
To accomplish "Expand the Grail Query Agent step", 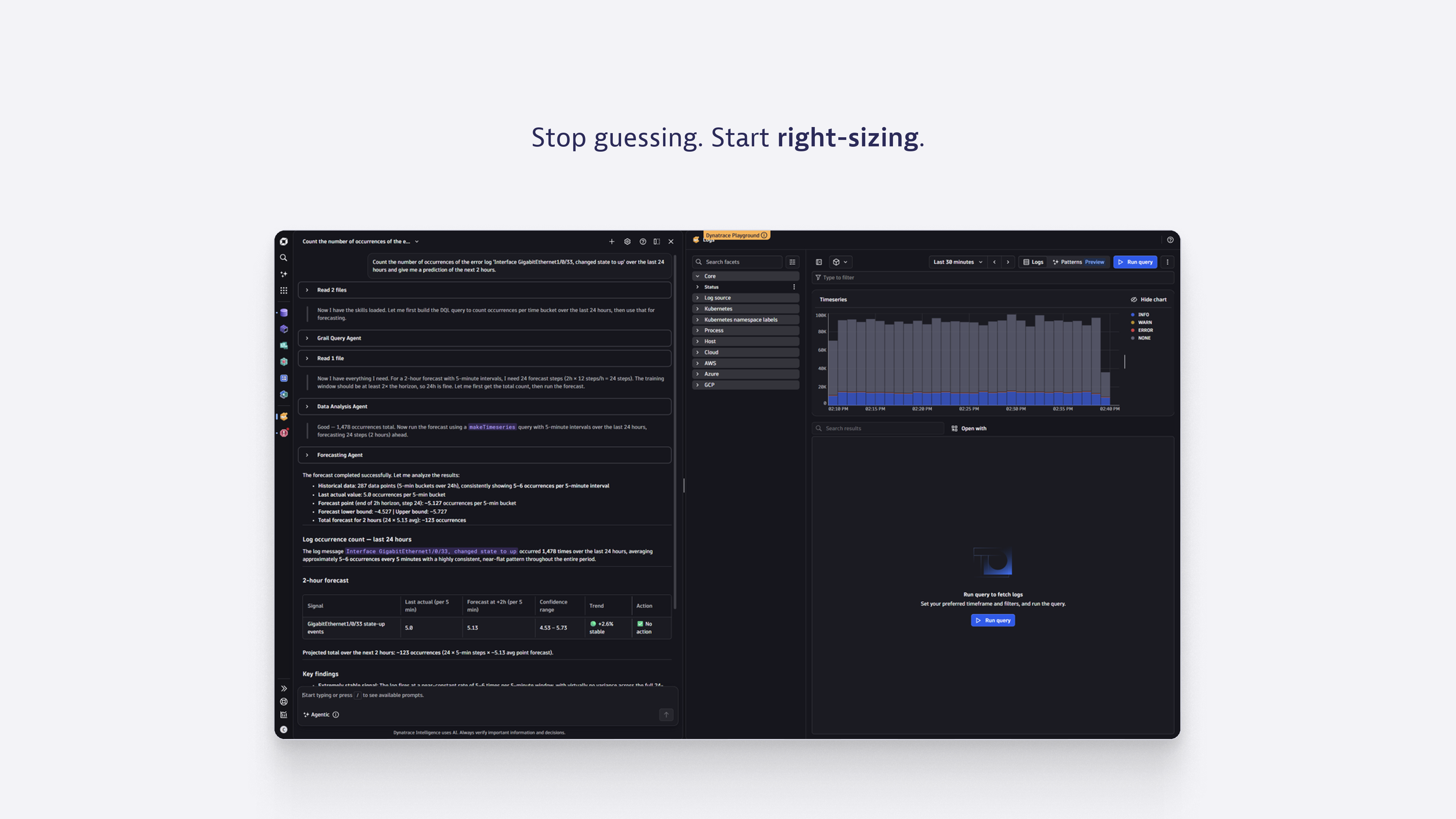I will [x=485, y=338].
